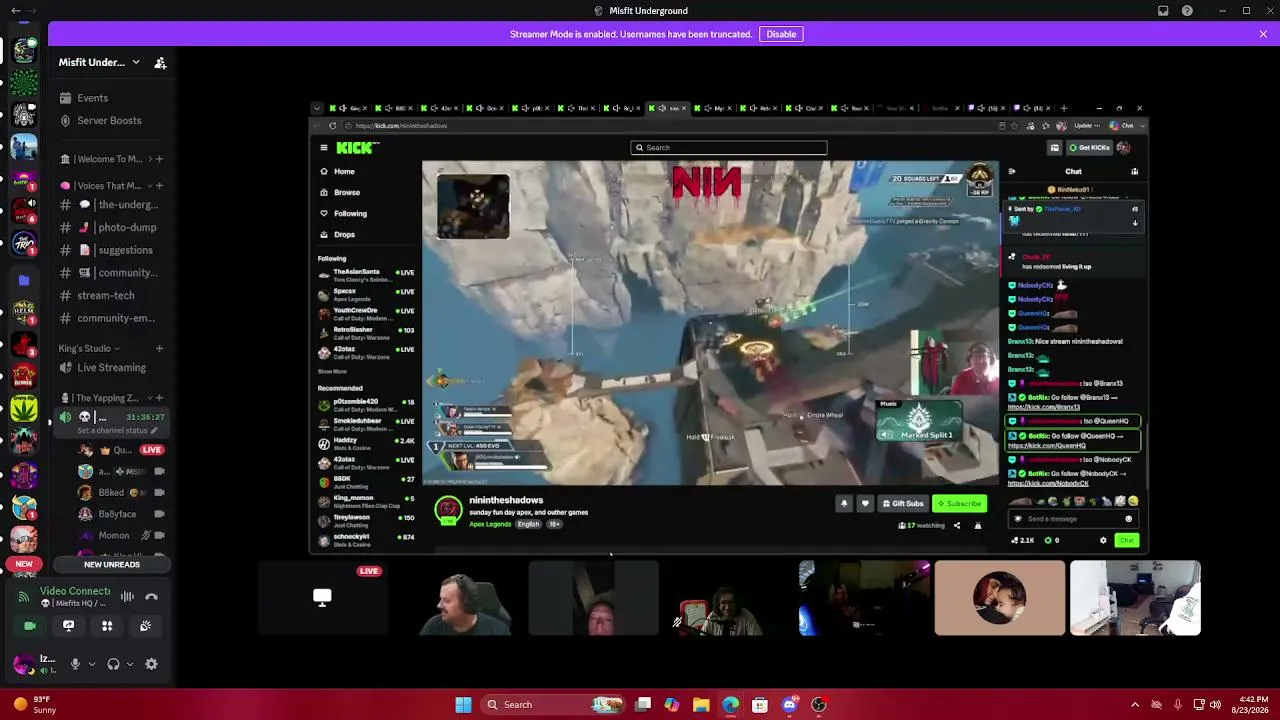Open Misfit Underground server dropdown
The height and width of the screenshot is (720, 1280).
[136, 62]
